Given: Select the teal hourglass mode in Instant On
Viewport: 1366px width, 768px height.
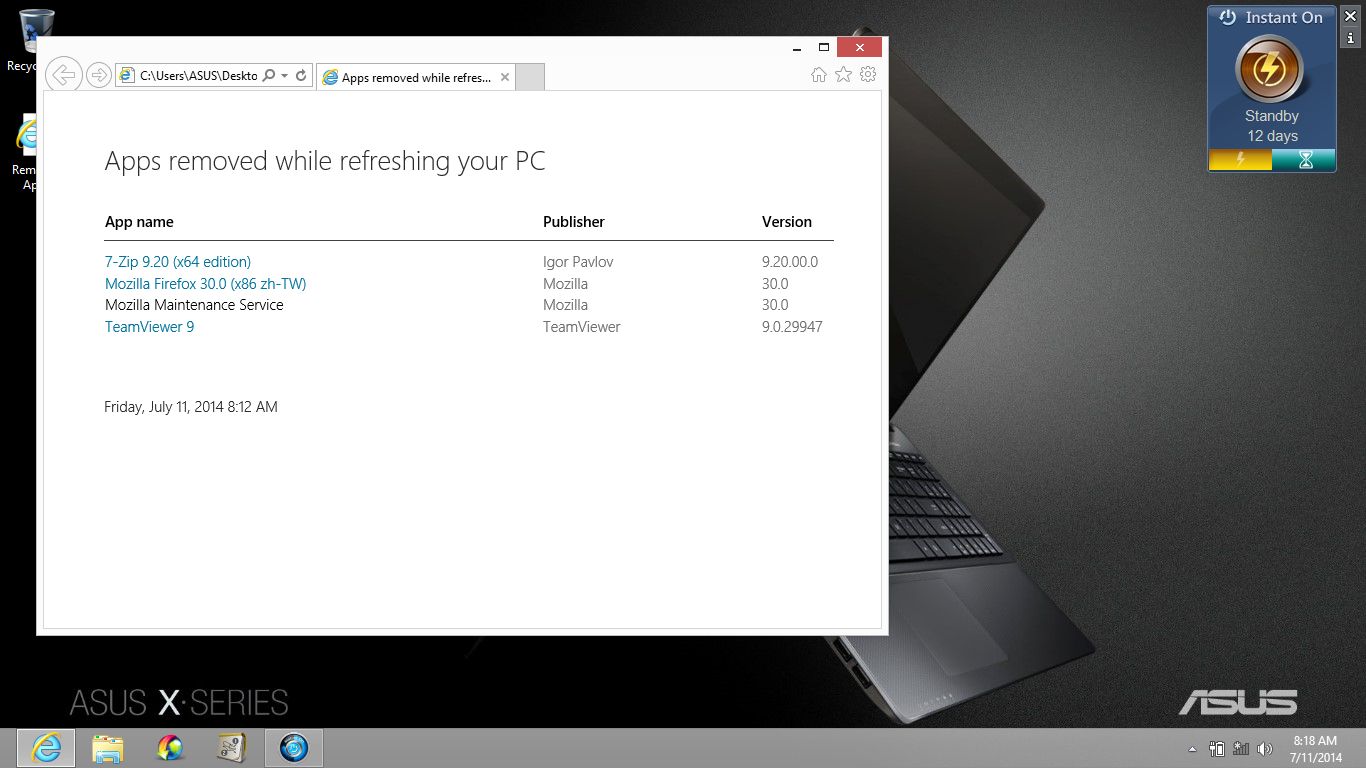Looking at the screenshot, I should [x=1304, y=160].
